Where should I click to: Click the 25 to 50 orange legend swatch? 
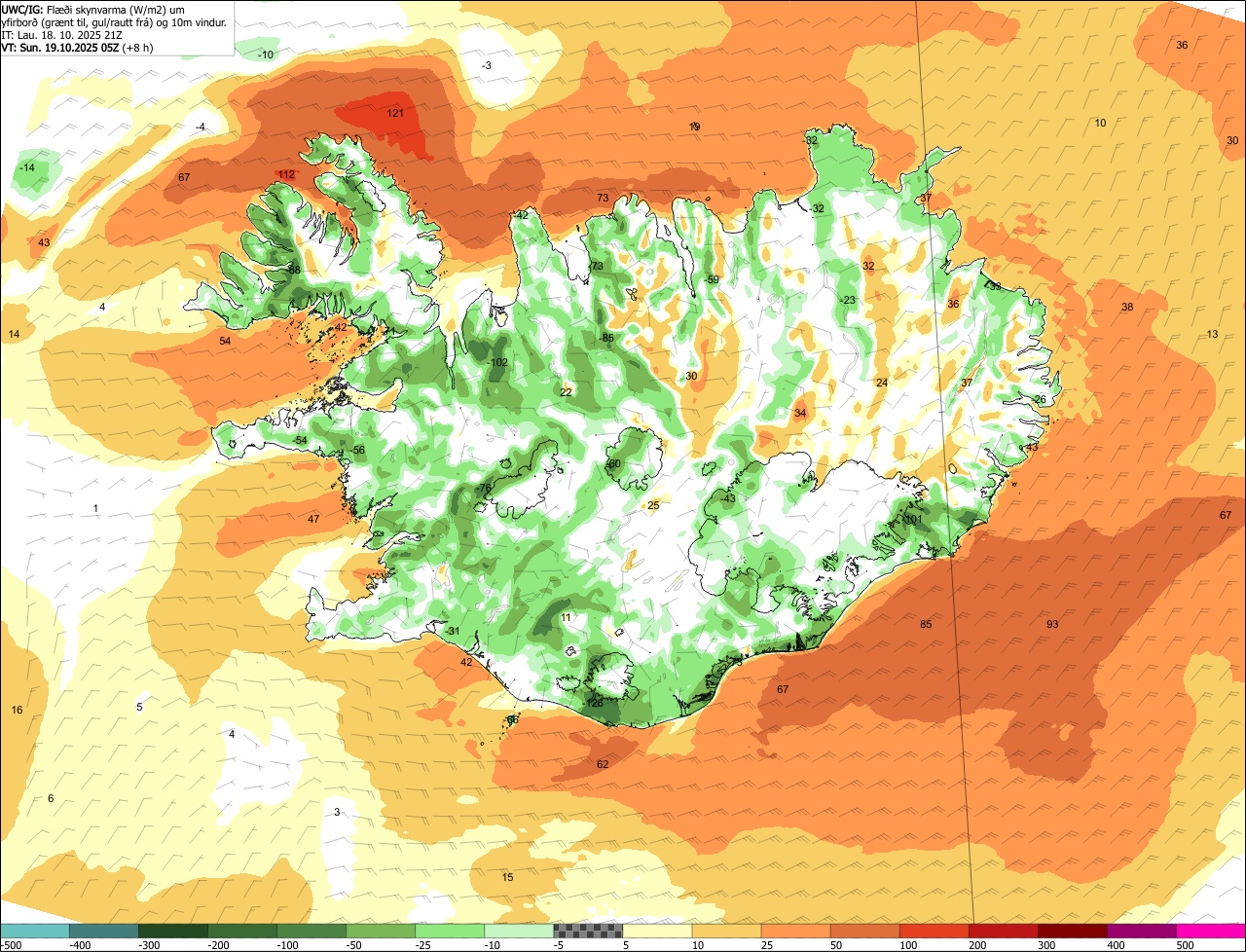[795, 931]
